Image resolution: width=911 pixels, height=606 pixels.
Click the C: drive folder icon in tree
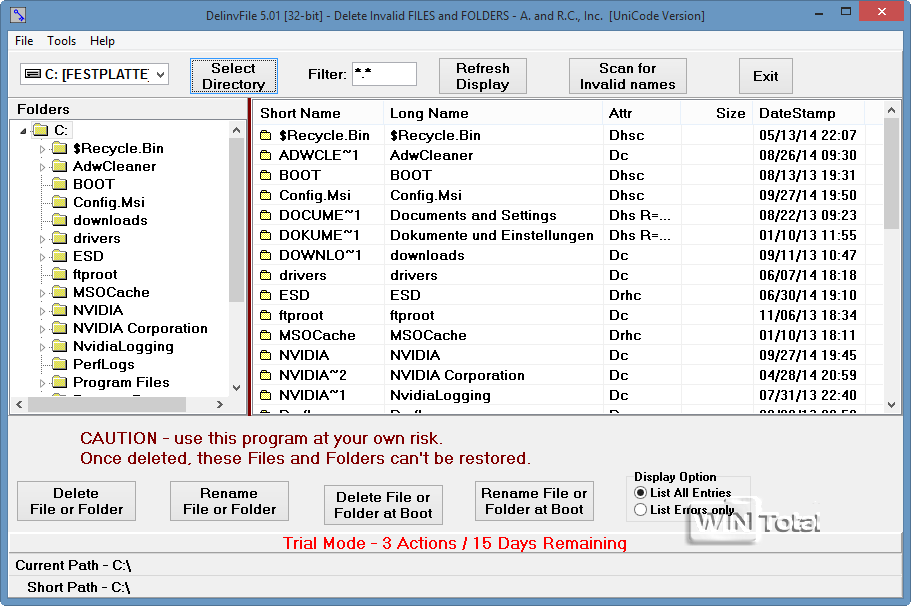point(41,130)
